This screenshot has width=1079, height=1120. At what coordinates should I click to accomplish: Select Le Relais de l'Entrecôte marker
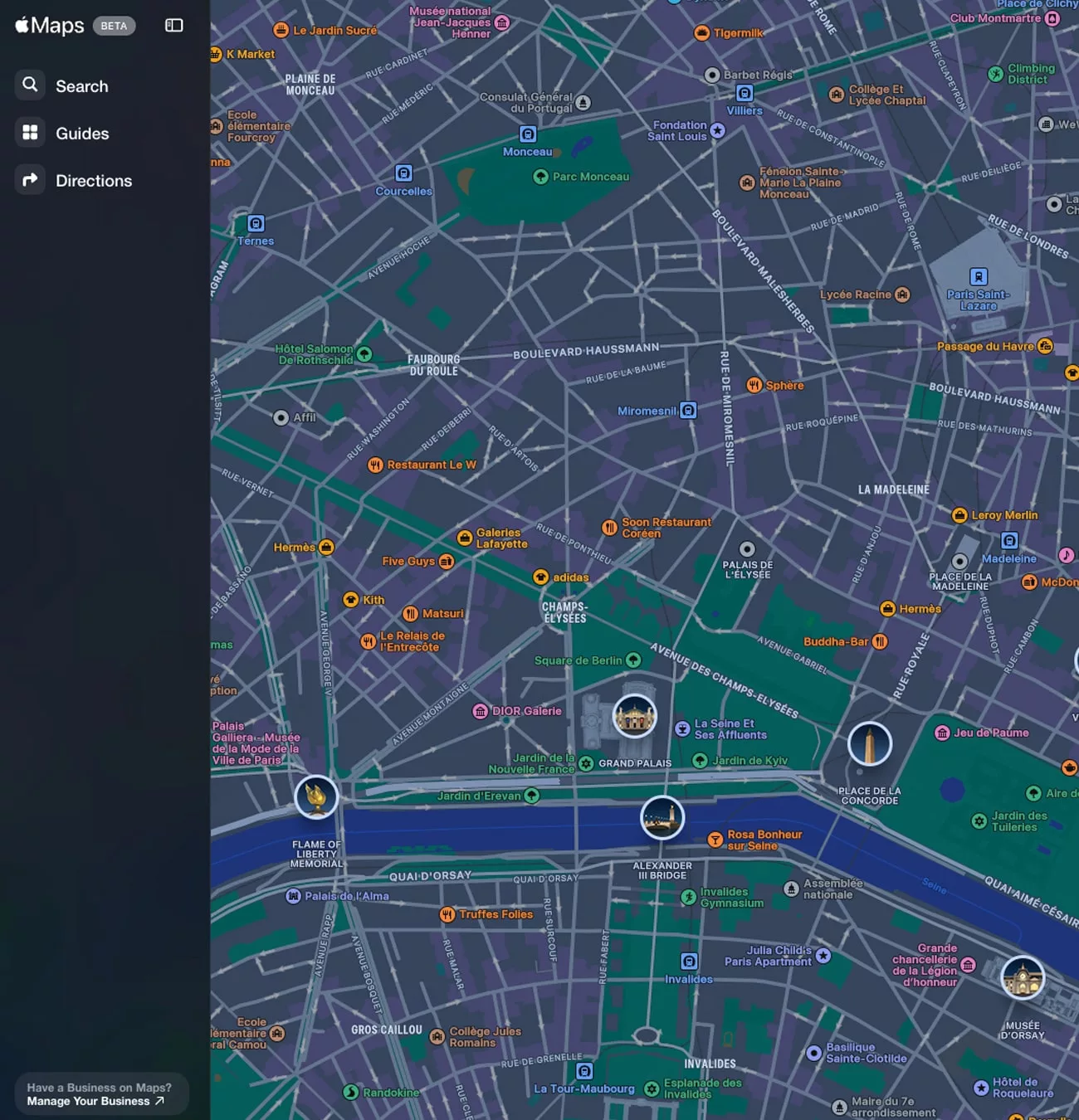[x=369, y=641]
